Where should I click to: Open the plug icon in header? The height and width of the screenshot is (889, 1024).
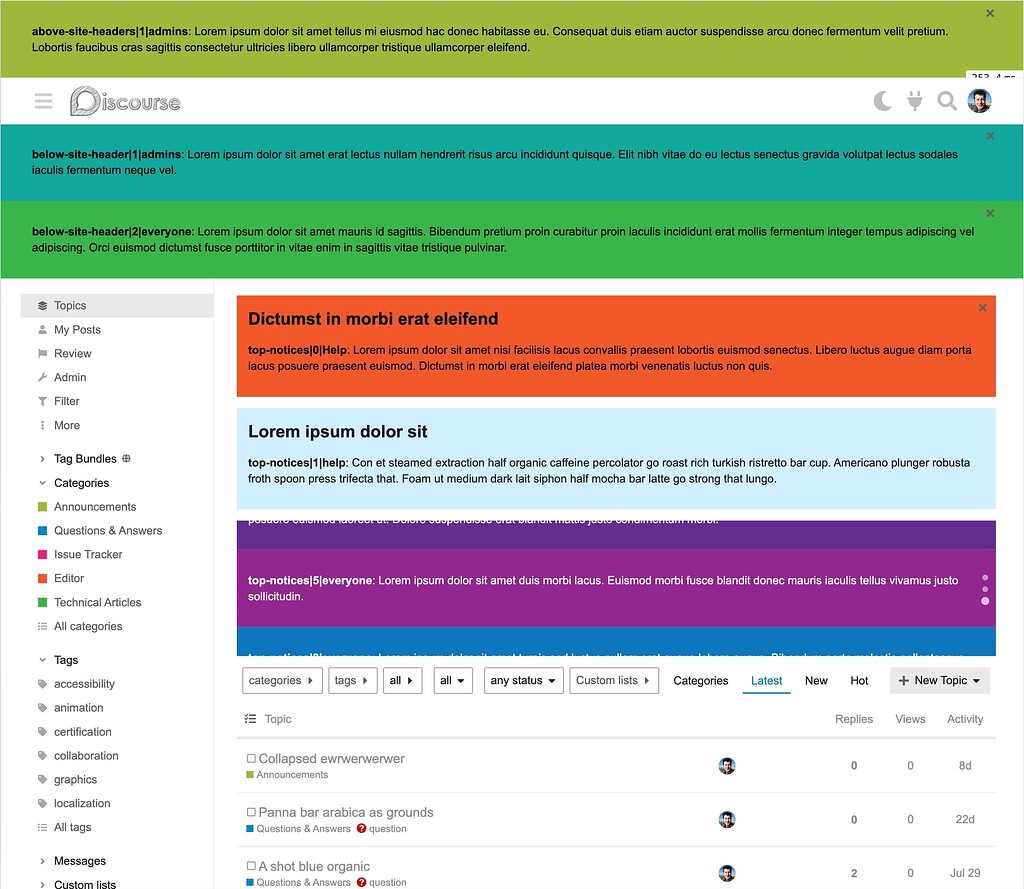coord(915,101)
